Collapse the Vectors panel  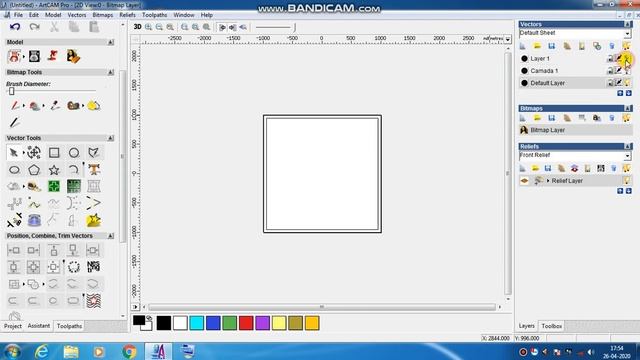[628, 24]
